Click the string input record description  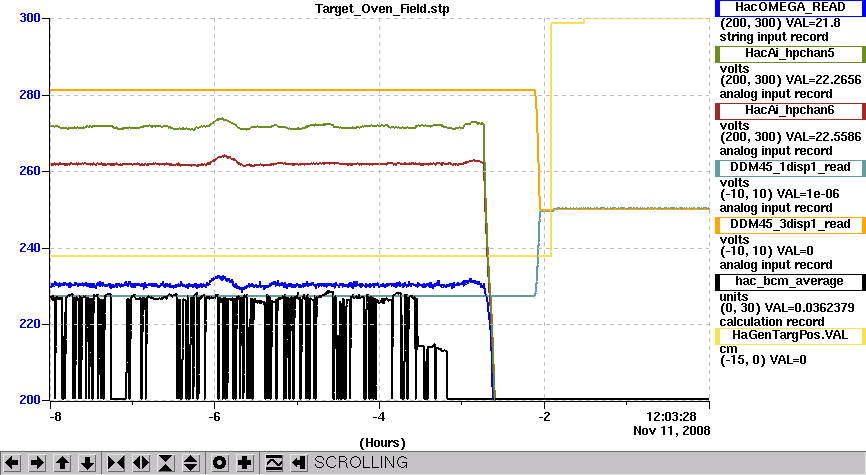point(773,37)
